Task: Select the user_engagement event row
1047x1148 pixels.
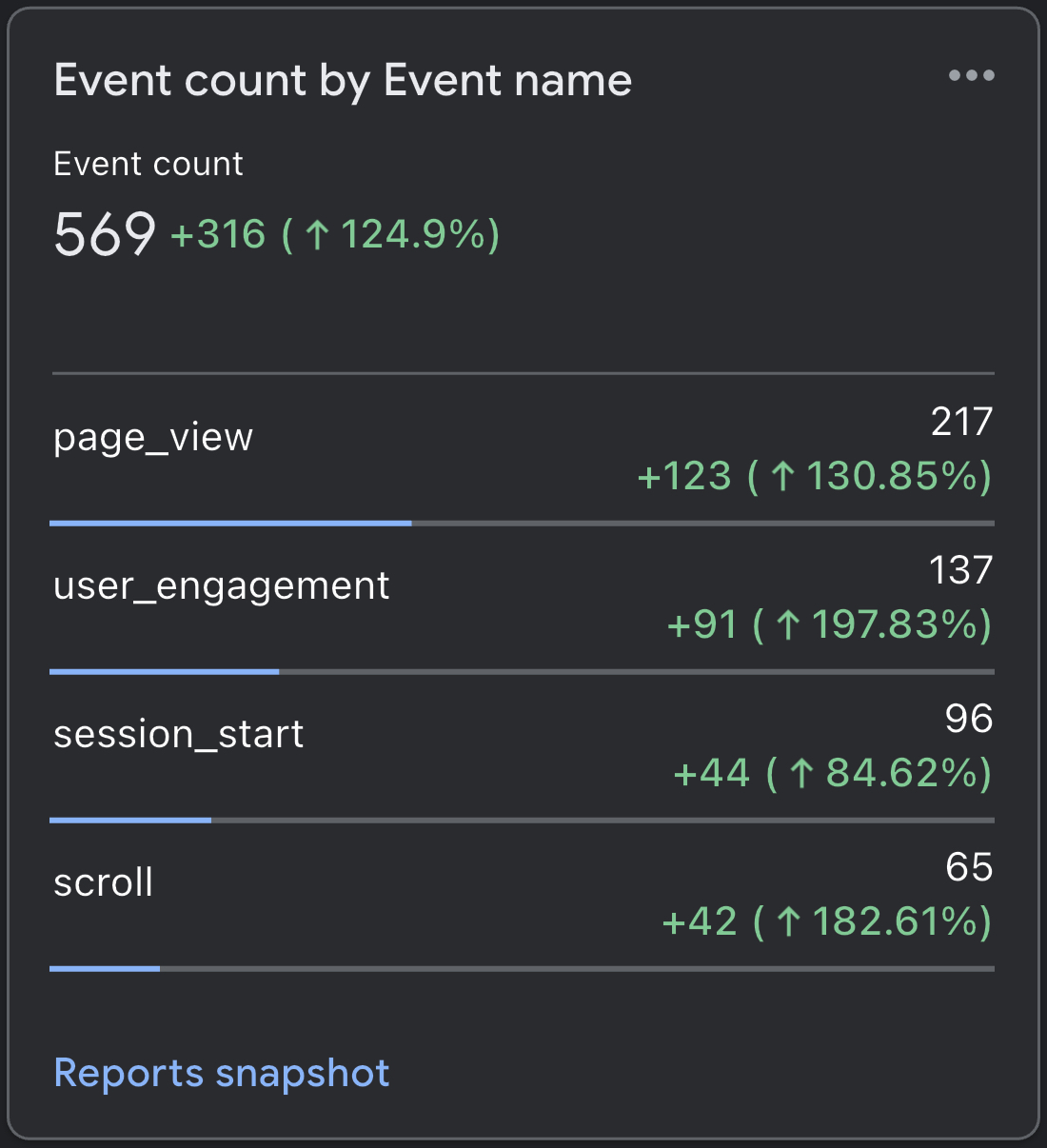Action: click(x=523, y=600)
